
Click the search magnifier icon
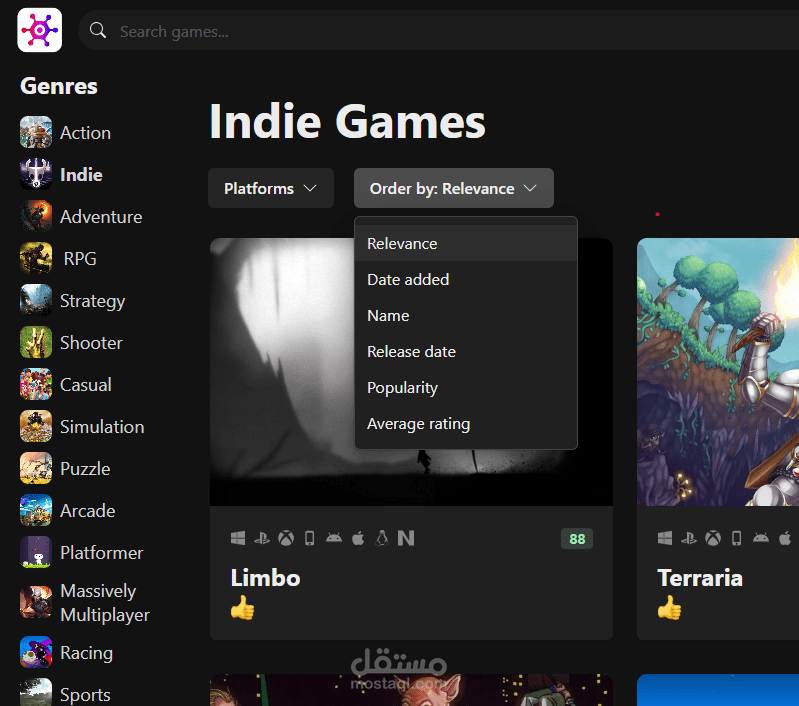98,31
